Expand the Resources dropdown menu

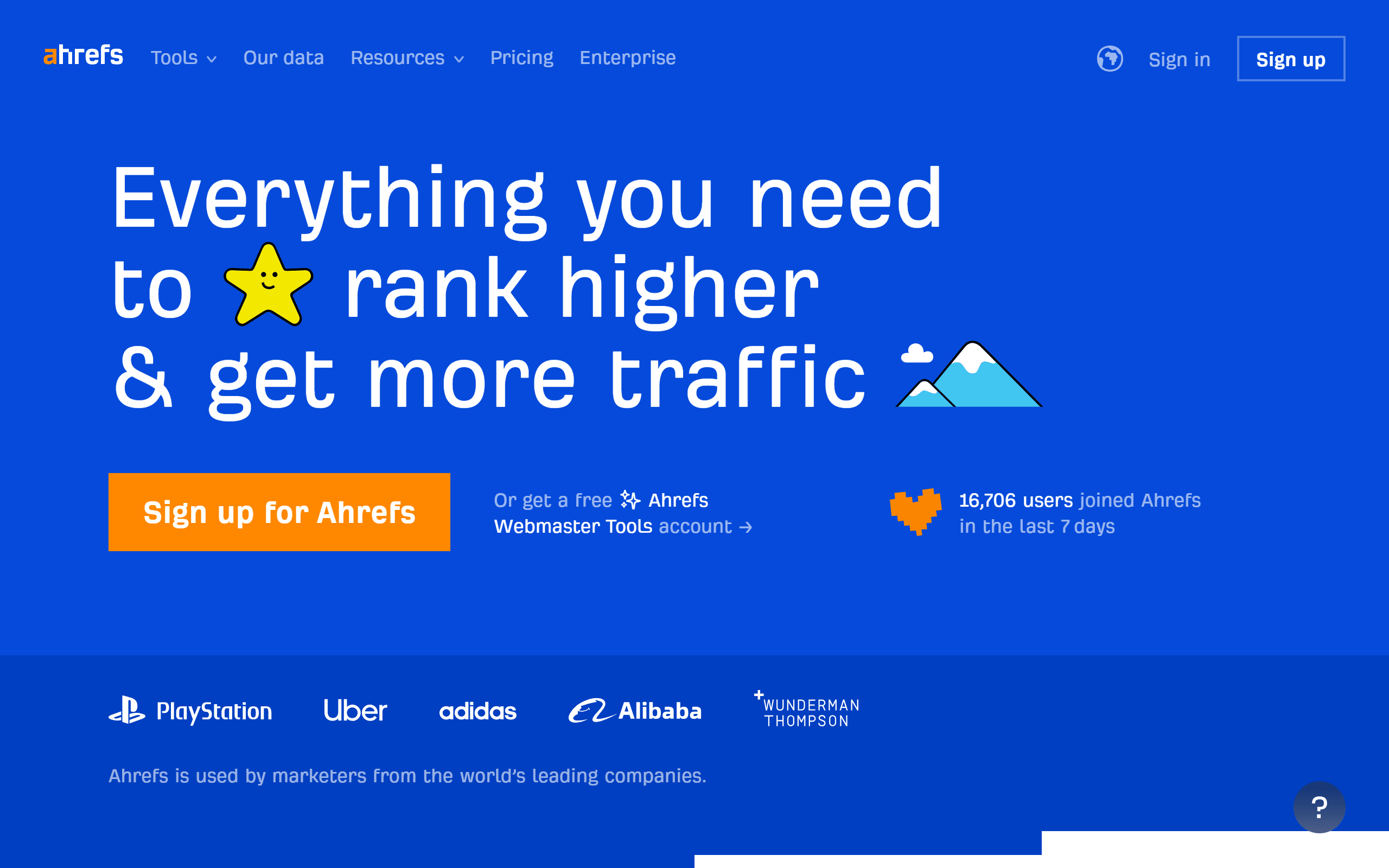pos(407,58)
